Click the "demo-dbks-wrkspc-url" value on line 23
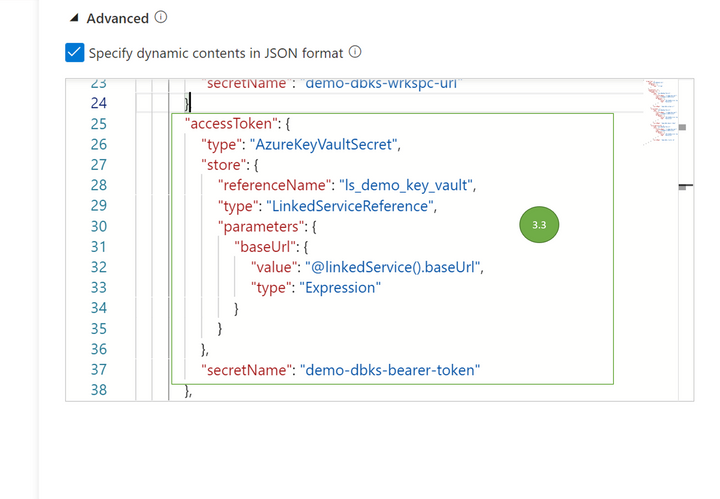 (381, 84)
